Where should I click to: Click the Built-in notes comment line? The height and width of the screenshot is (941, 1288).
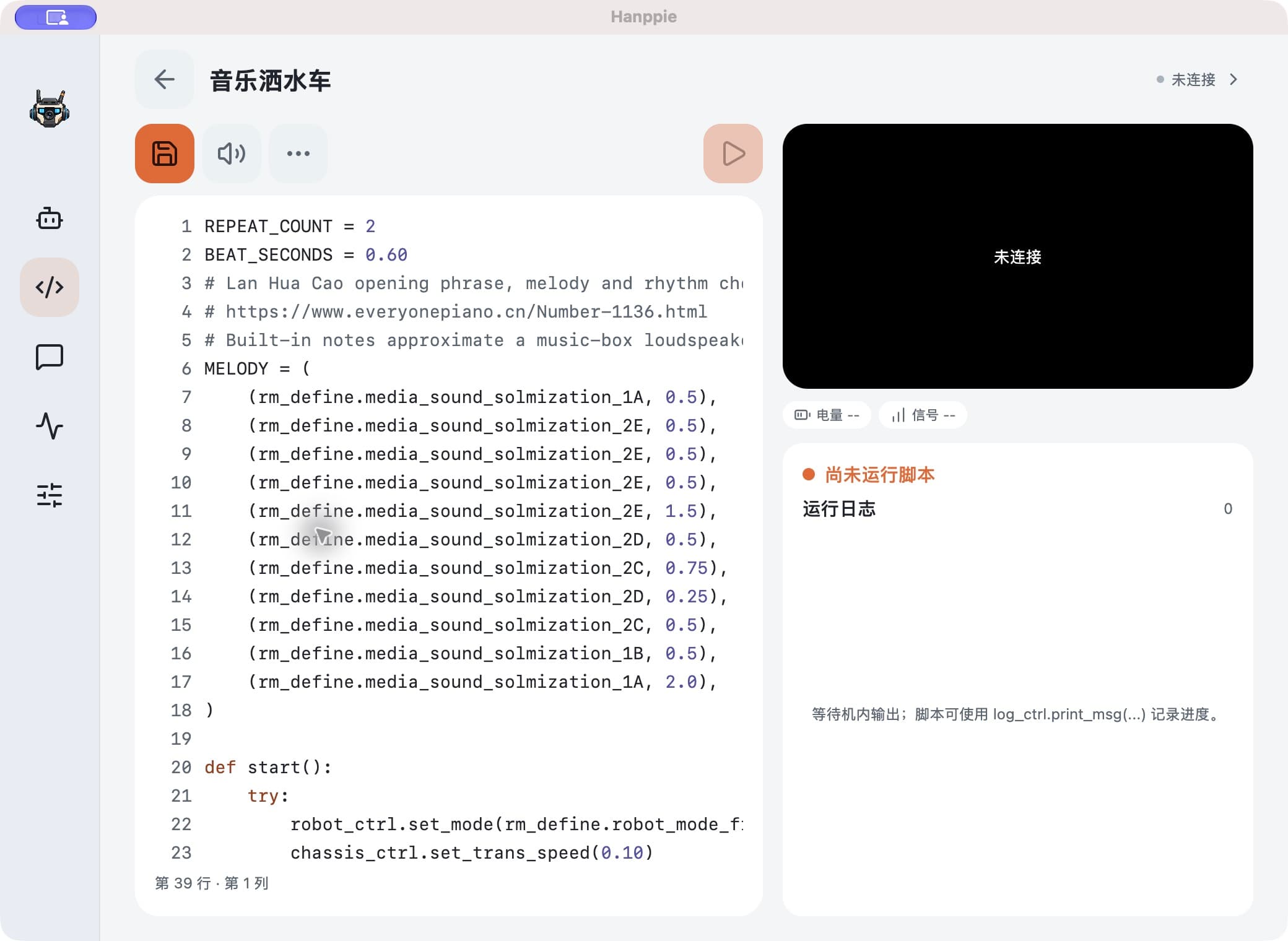pos(474,340)
